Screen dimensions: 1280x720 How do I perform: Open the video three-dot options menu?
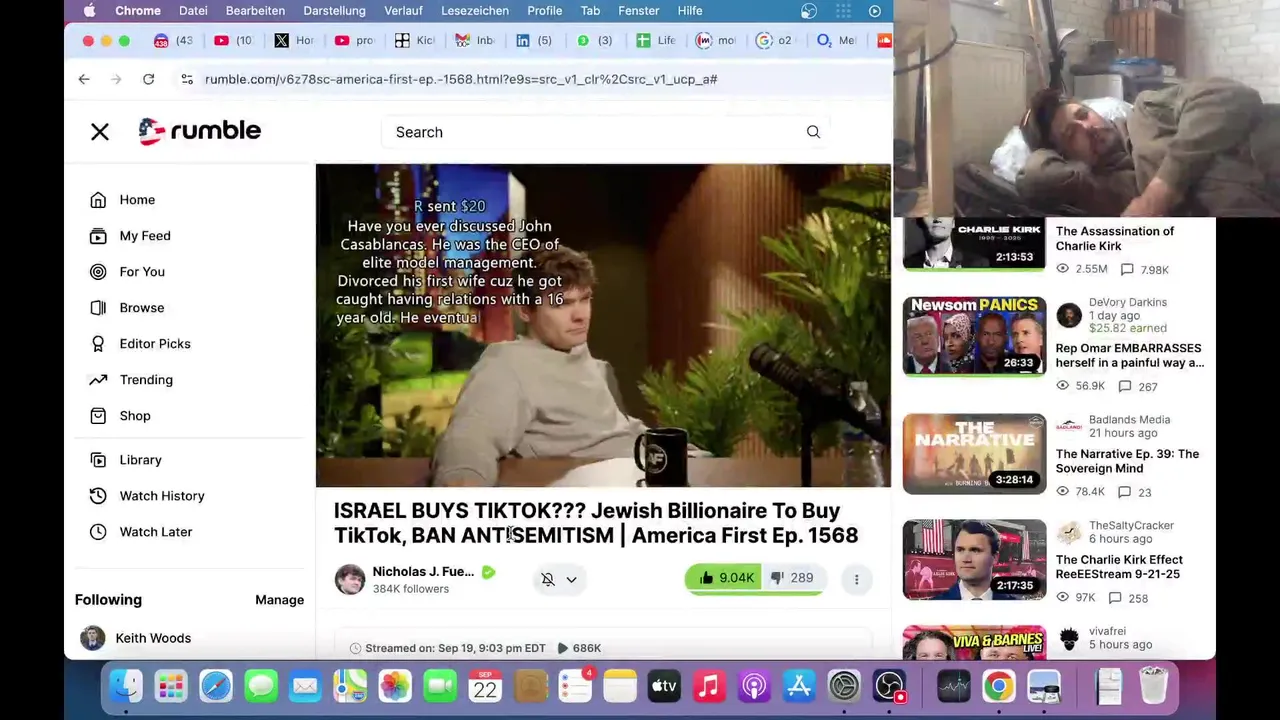click(x=856, y=579)
